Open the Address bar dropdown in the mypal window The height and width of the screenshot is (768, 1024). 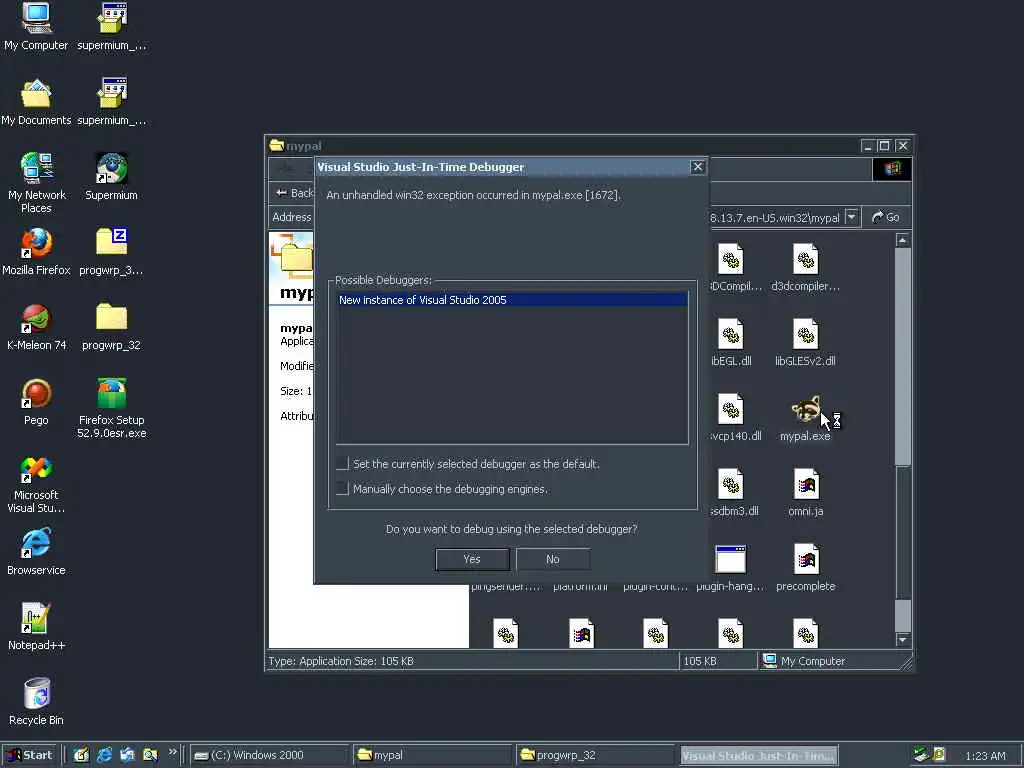[x=851, y=217]
